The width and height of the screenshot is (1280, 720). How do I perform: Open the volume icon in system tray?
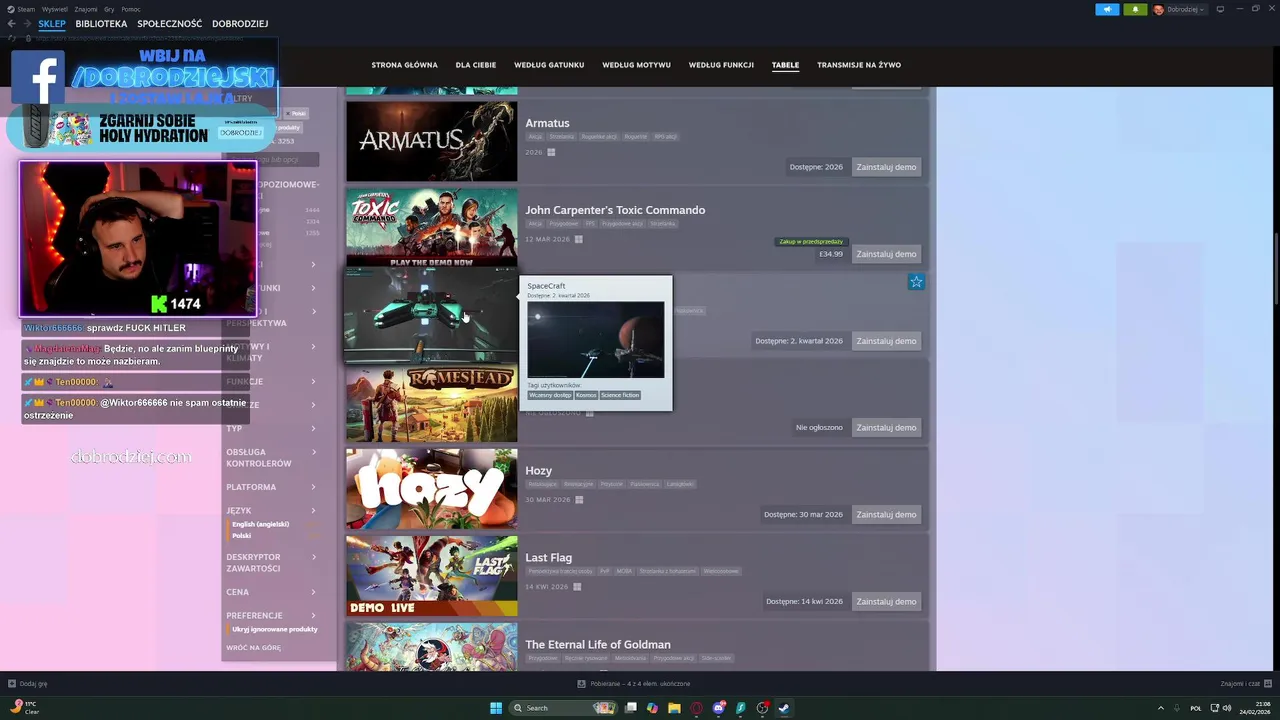[1227, 708]
